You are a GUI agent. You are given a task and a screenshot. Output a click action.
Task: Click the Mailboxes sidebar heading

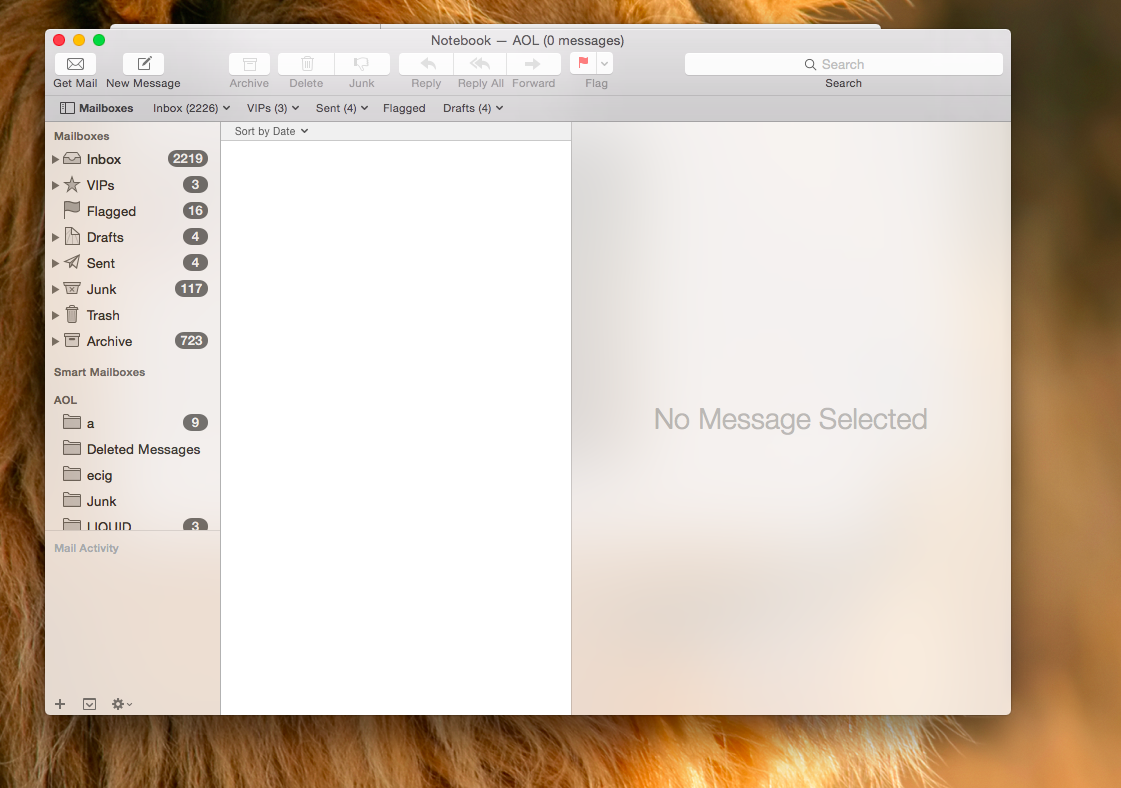82,136
